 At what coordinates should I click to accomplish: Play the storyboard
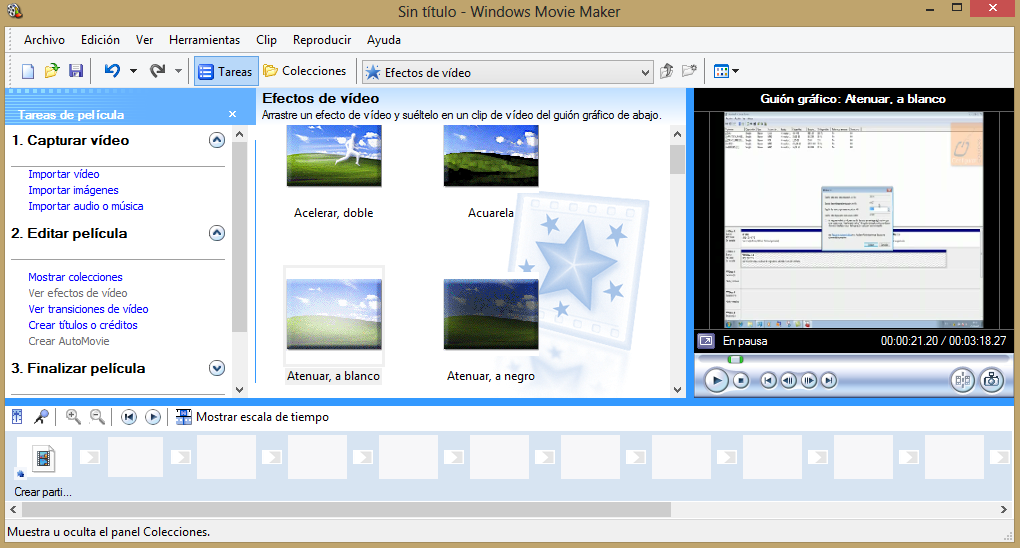(153, 417)
